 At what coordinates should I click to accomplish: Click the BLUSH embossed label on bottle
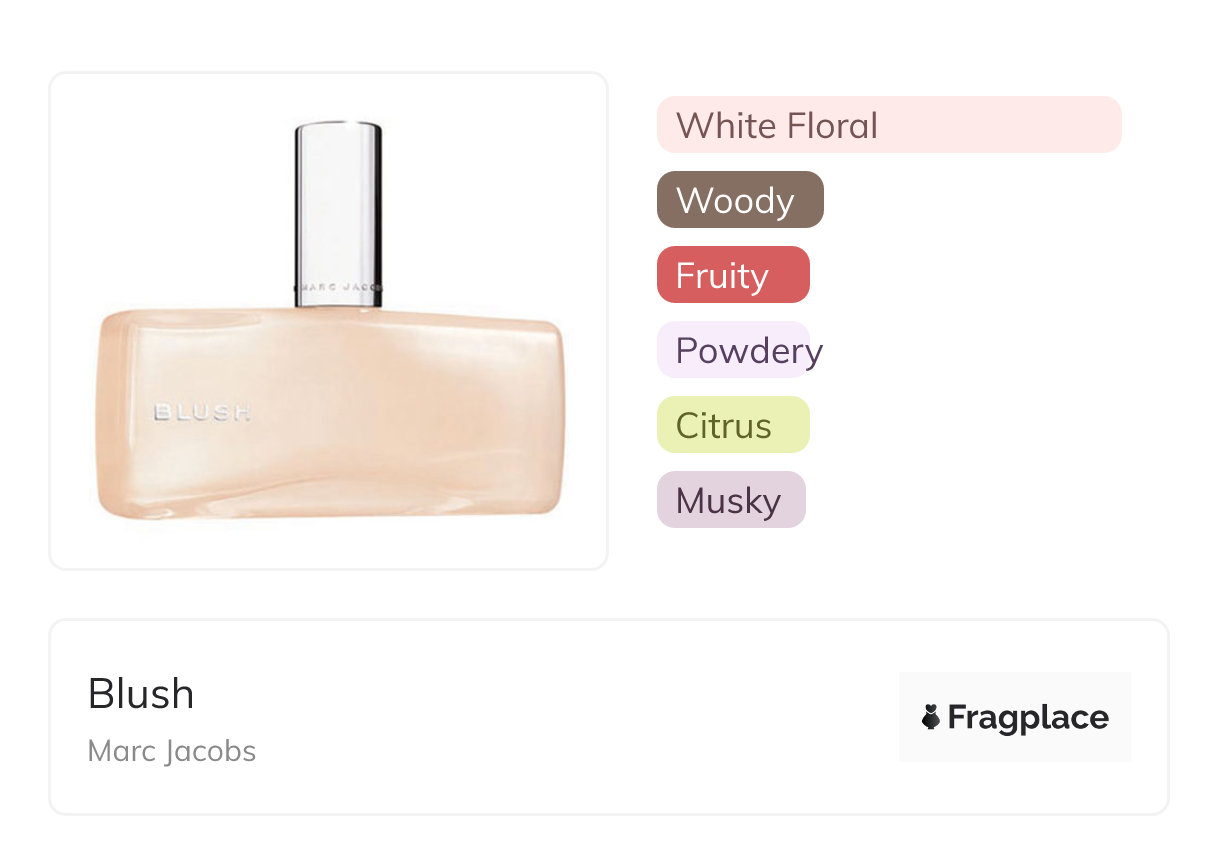[201, 412]
